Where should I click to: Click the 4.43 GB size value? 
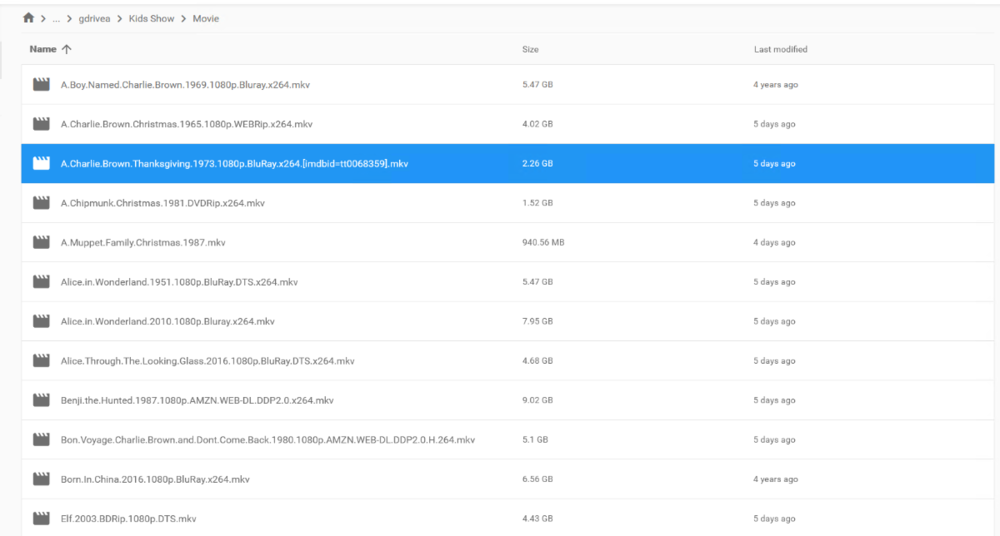[x=537, y=518]
